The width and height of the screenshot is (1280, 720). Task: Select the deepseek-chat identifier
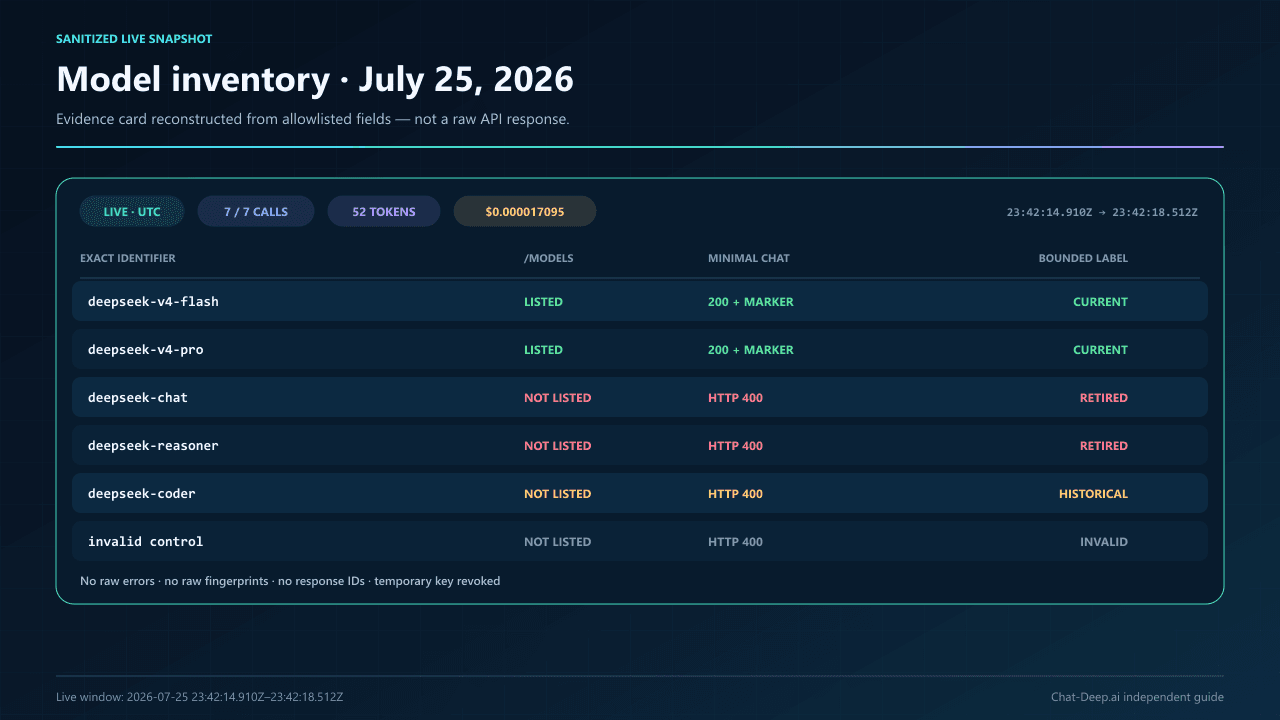point(138,397)
